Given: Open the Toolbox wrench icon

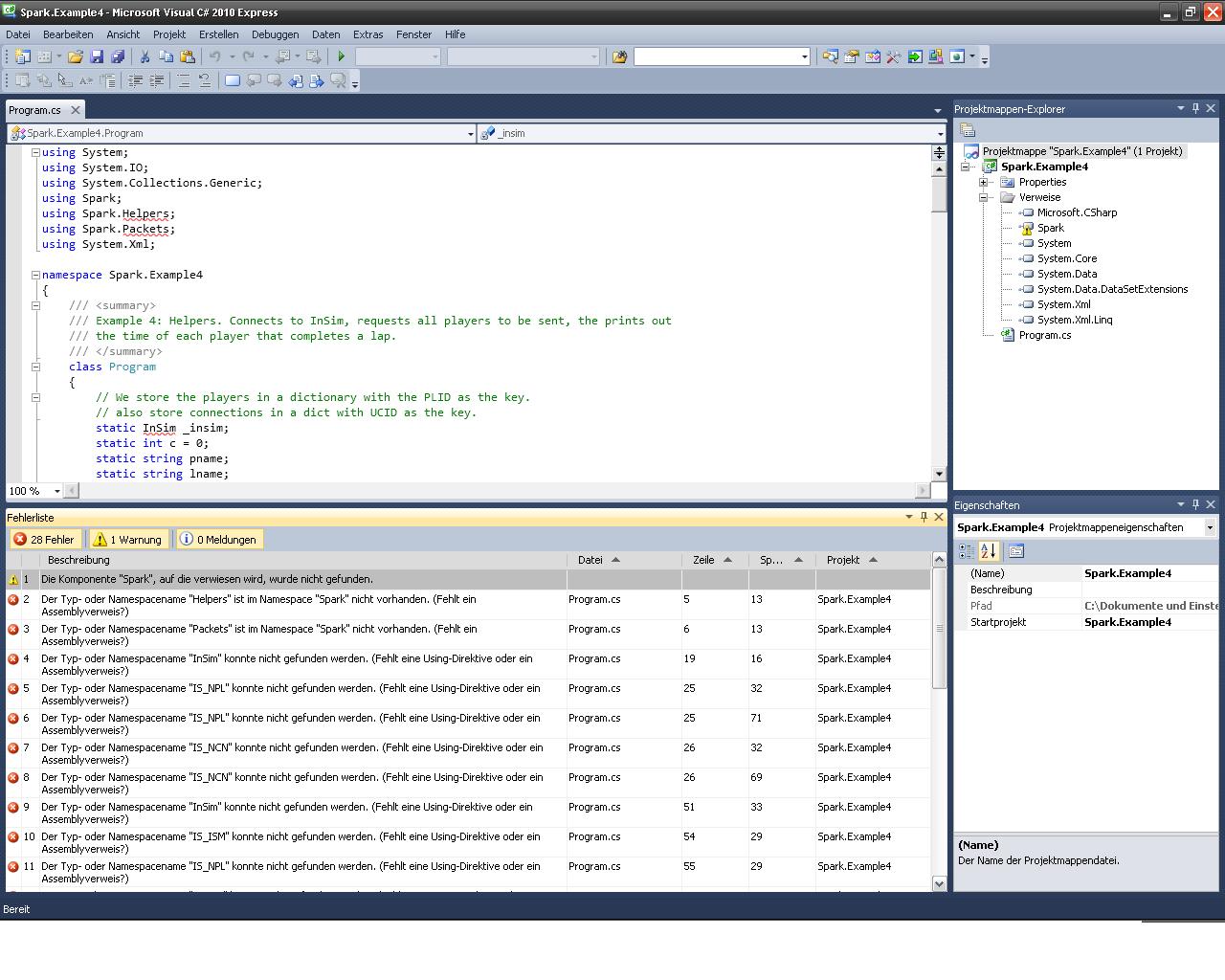Looking at the screenshot, I should (893, 57).
